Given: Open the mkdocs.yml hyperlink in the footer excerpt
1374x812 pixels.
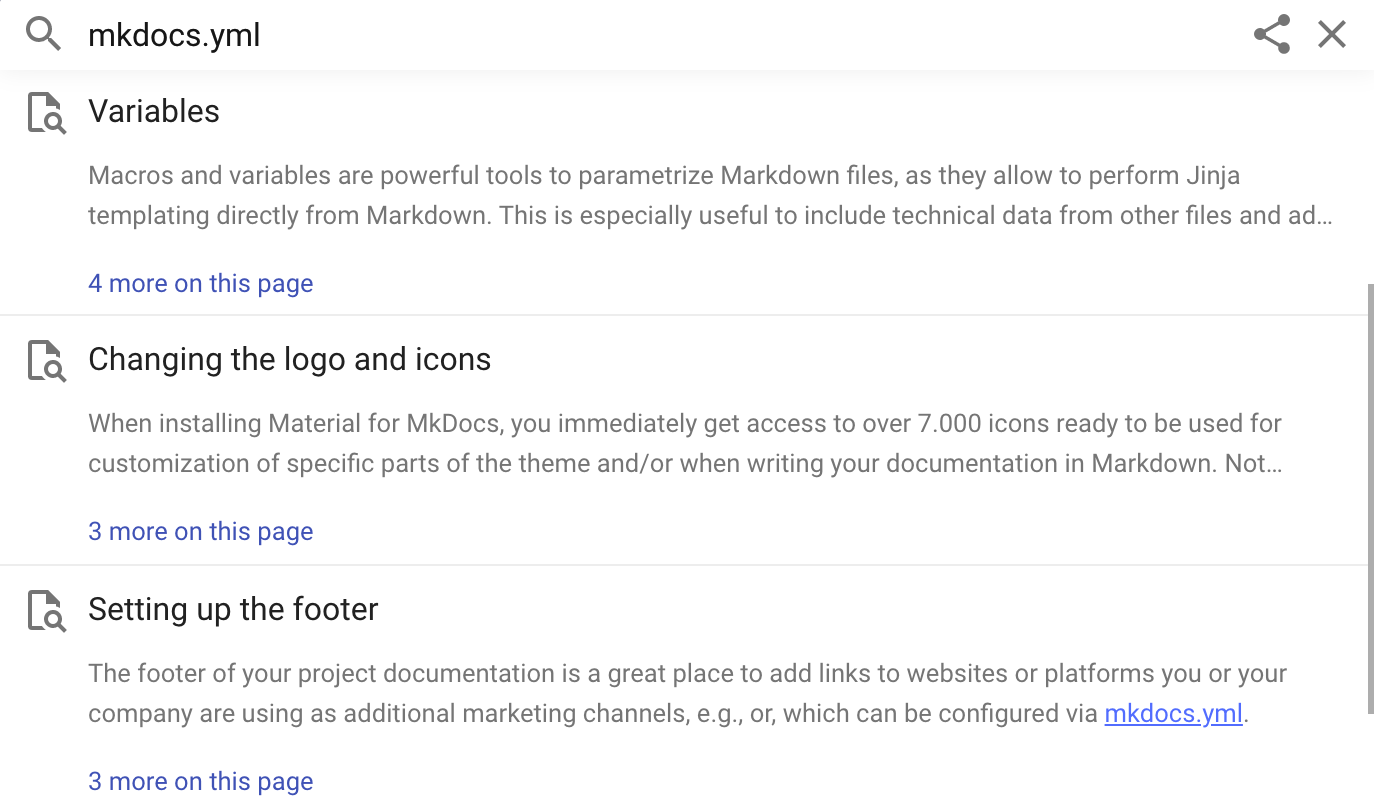Looking at the screenshot, I should tap(1173, 713).
